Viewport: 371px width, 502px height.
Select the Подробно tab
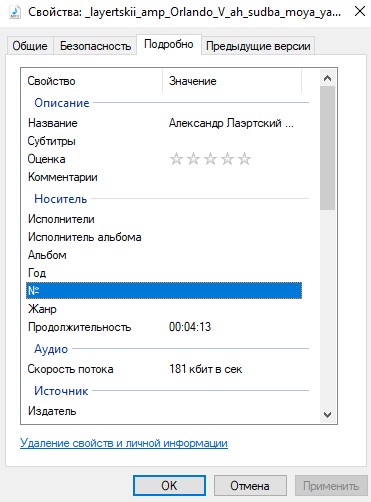click(169, 44)
